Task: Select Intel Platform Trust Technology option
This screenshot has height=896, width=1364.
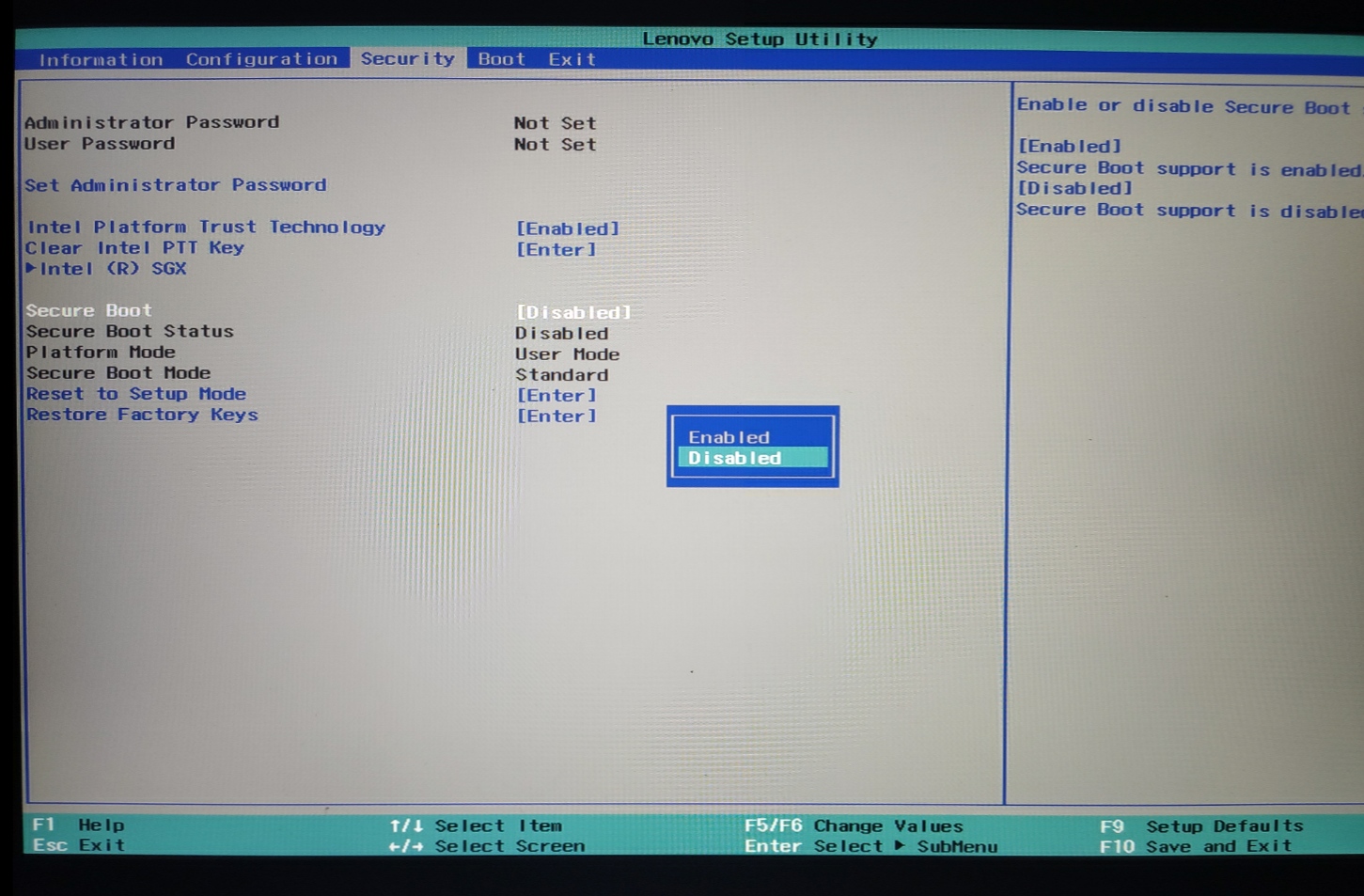Action: click(206, 227)
